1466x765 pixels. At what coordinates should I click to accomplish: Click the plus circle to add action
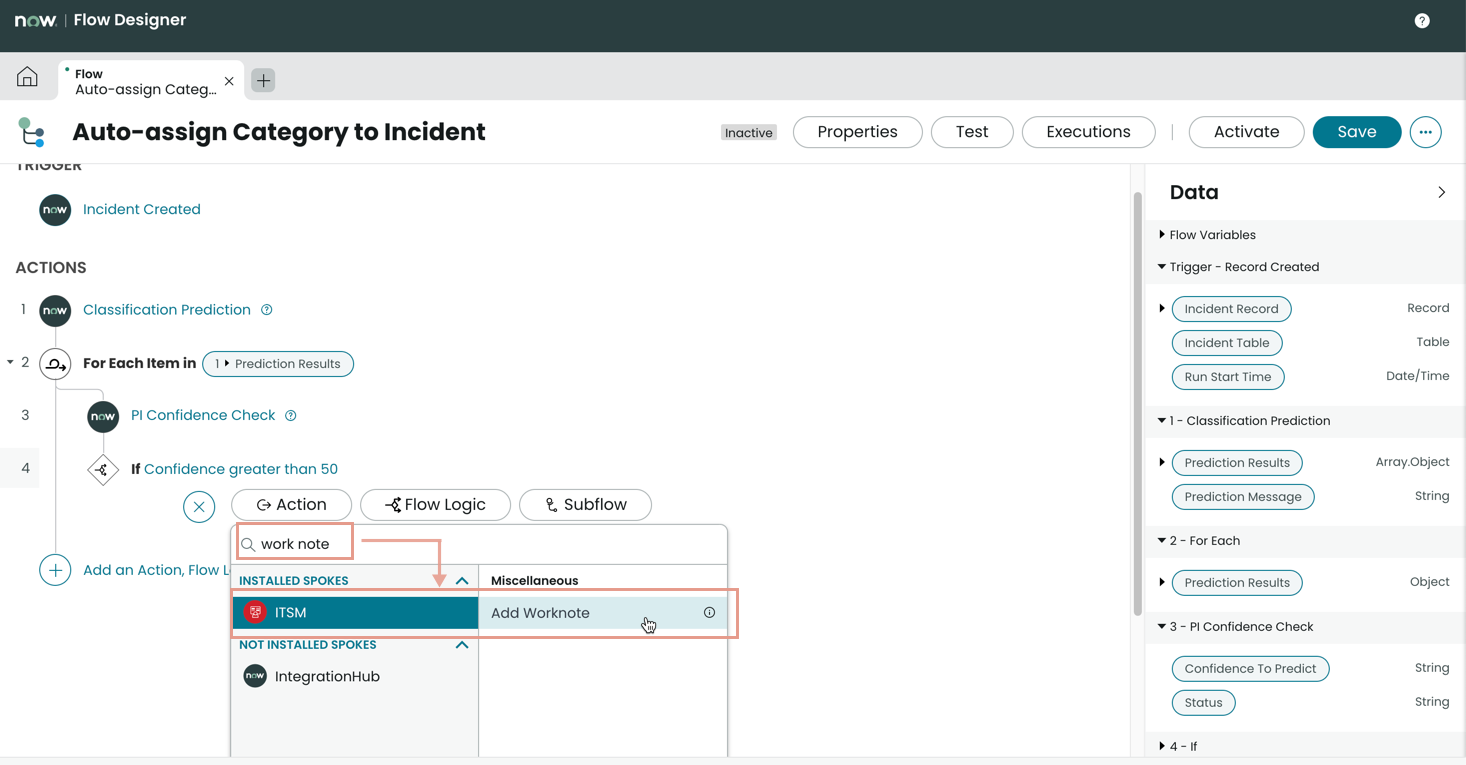click(55, 570)
